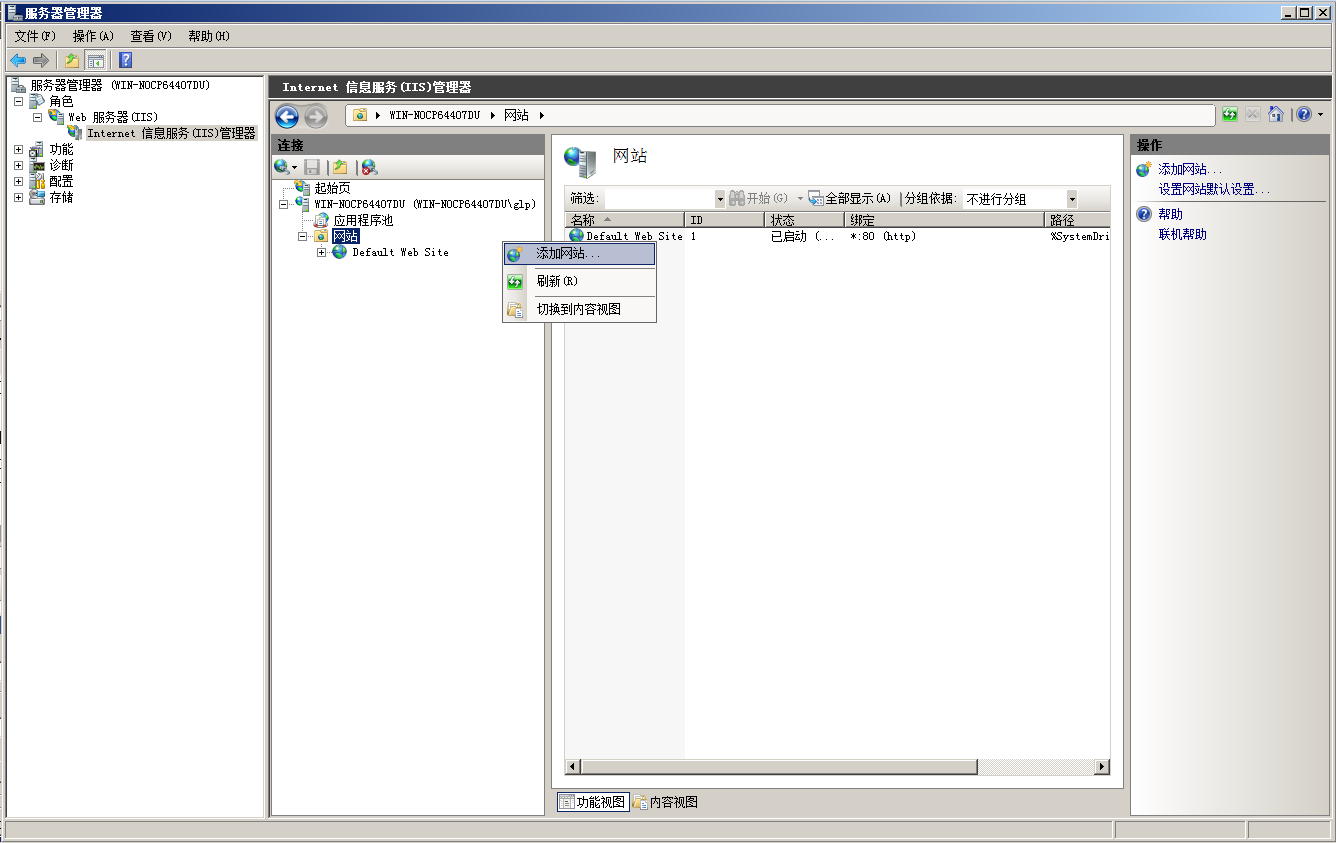Screen dimensions: 1336x843
Task: Expand the 配置 configuration node
Action: (x=18, y=181)
